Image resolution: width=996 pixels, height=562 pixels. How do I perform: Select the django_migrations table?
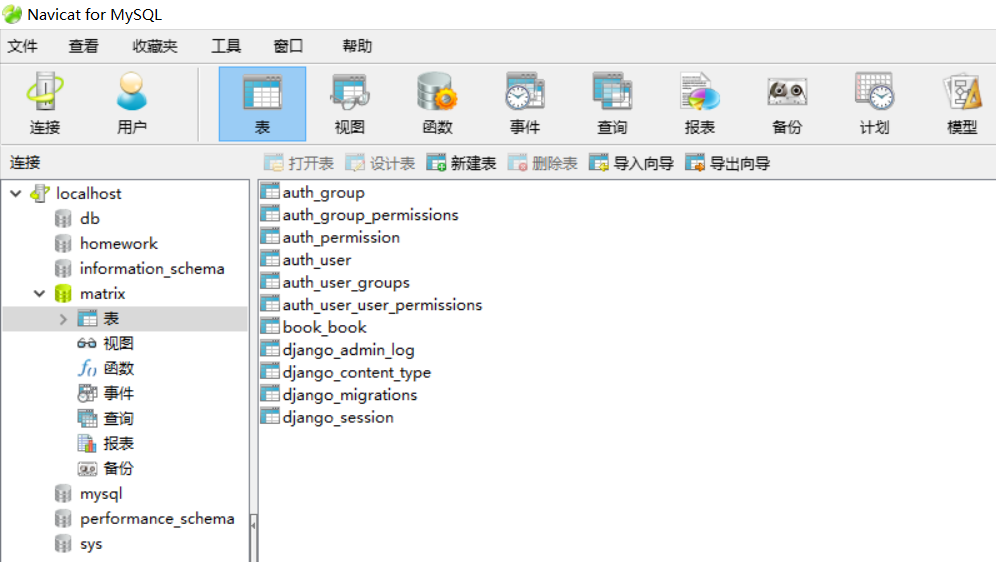pyautogui.click(x=350, y=394)
